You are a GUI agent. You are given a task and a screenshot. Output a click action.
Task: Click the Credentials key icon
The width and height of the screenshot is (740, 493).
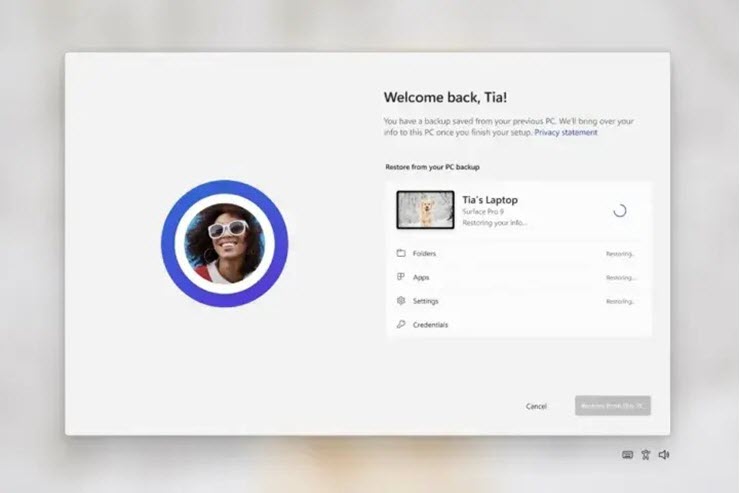click(401, 324)
